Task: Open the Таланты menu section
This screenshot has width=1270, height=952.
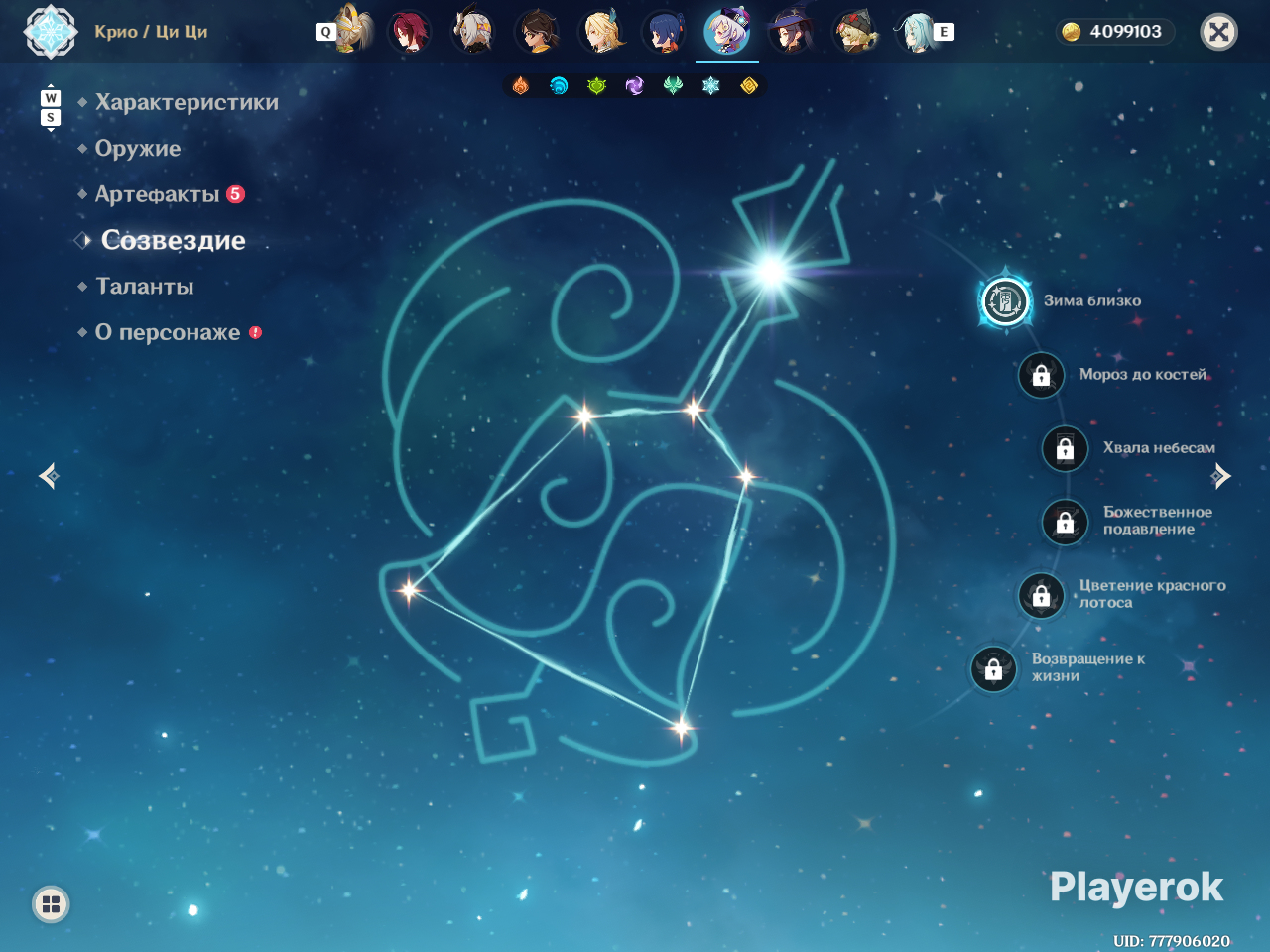Action: coord(145,287)
